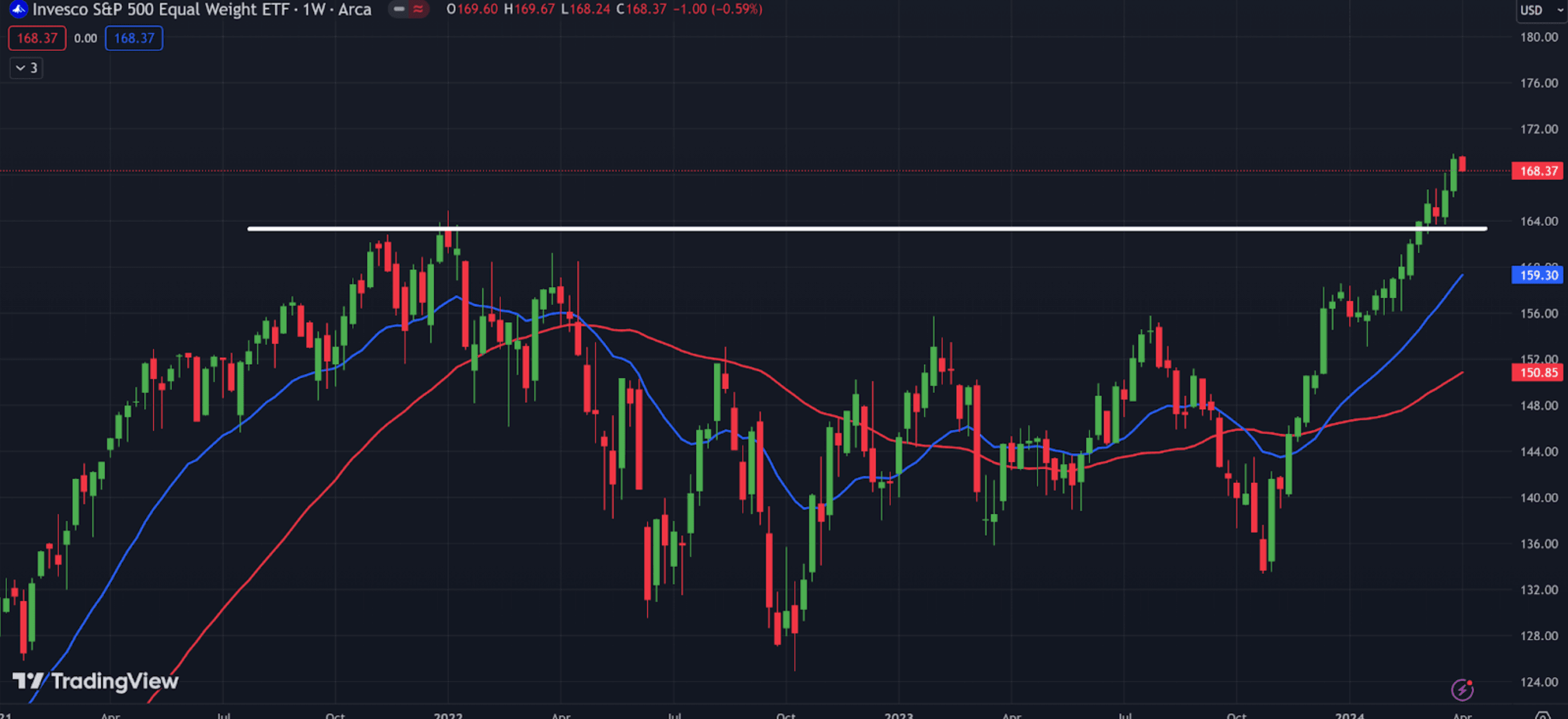Viewport: 1568px width, 719px height.
Task: Click the purple lightning events icon
Action: click(x=1462, y=689)
